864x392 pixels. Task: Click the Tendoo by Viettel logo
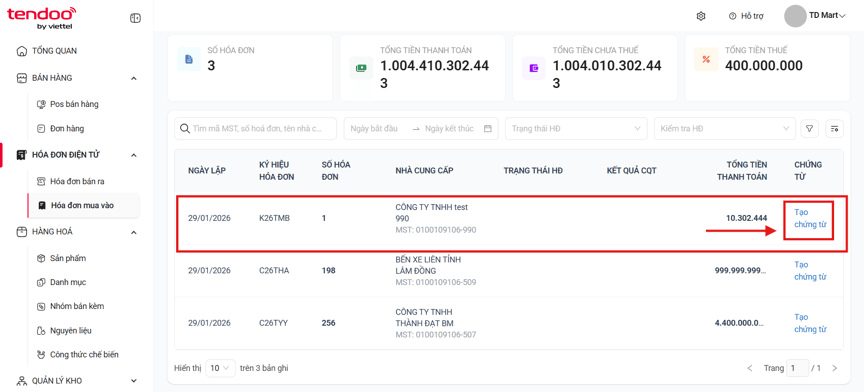pyautogui.click(x=41, y=18)
